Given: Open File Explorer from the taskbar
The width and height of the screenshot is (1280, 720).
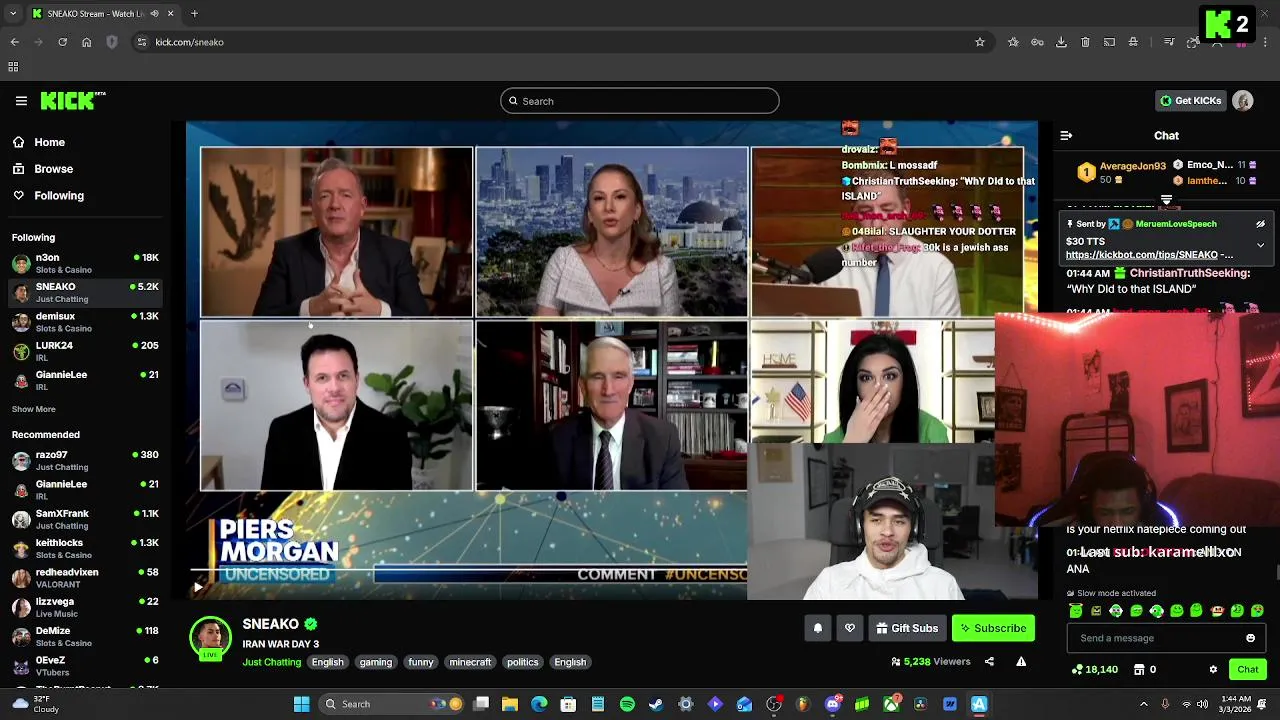Looking at the screenshot, I should coord(510,704).
